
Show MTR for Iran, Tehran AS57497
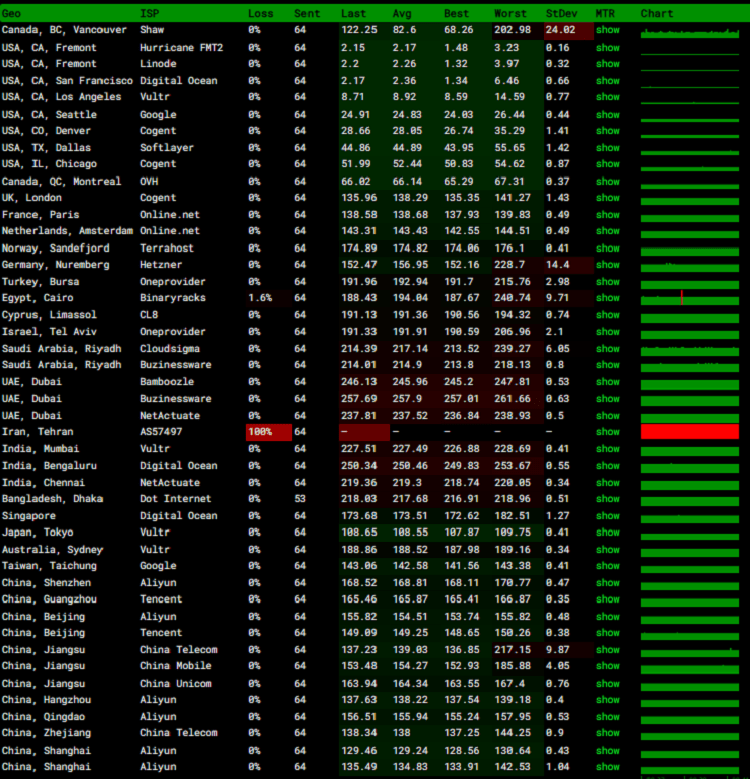(x=607, y=432)
